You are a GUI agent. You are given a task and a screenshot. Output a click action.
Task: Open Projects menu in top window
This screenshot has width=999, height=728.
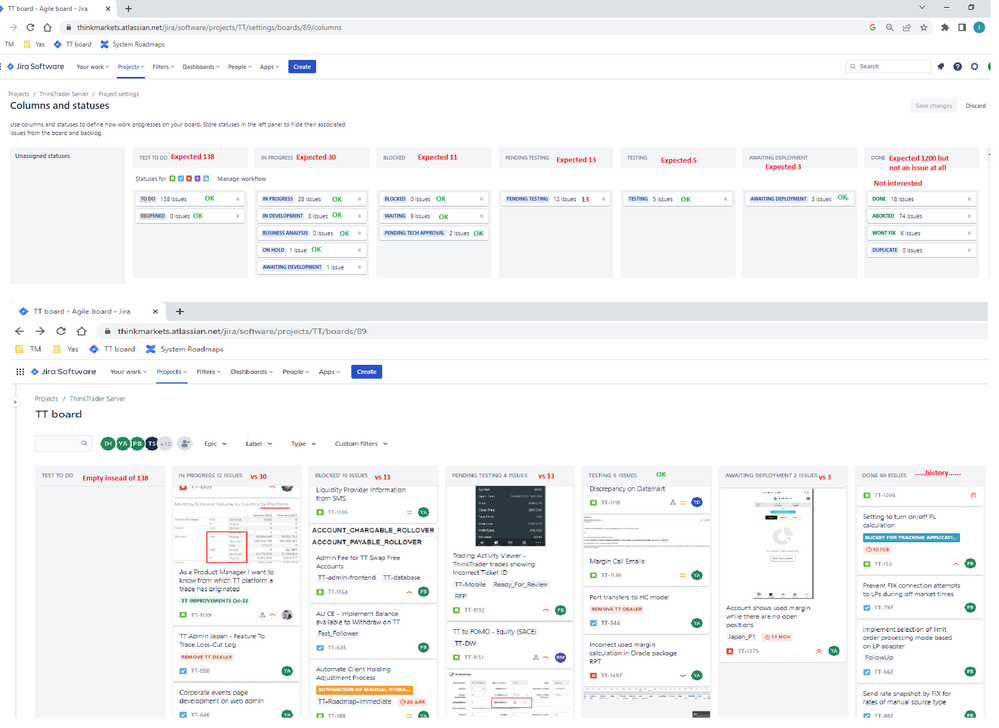point(131,67)
